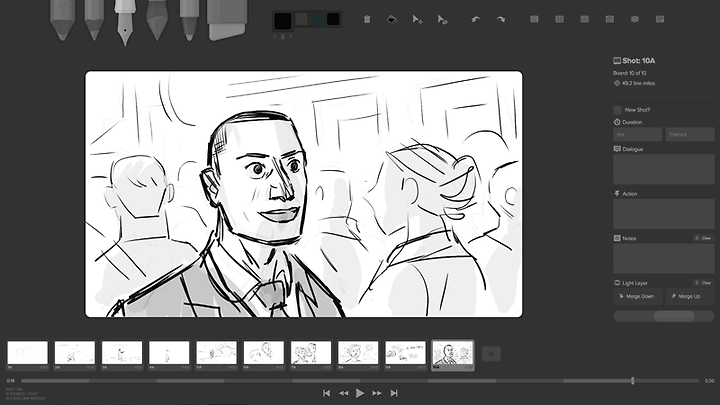Click the Dialogue text area
The width and height of the screenshot is (720, 405).
point(664,169)
